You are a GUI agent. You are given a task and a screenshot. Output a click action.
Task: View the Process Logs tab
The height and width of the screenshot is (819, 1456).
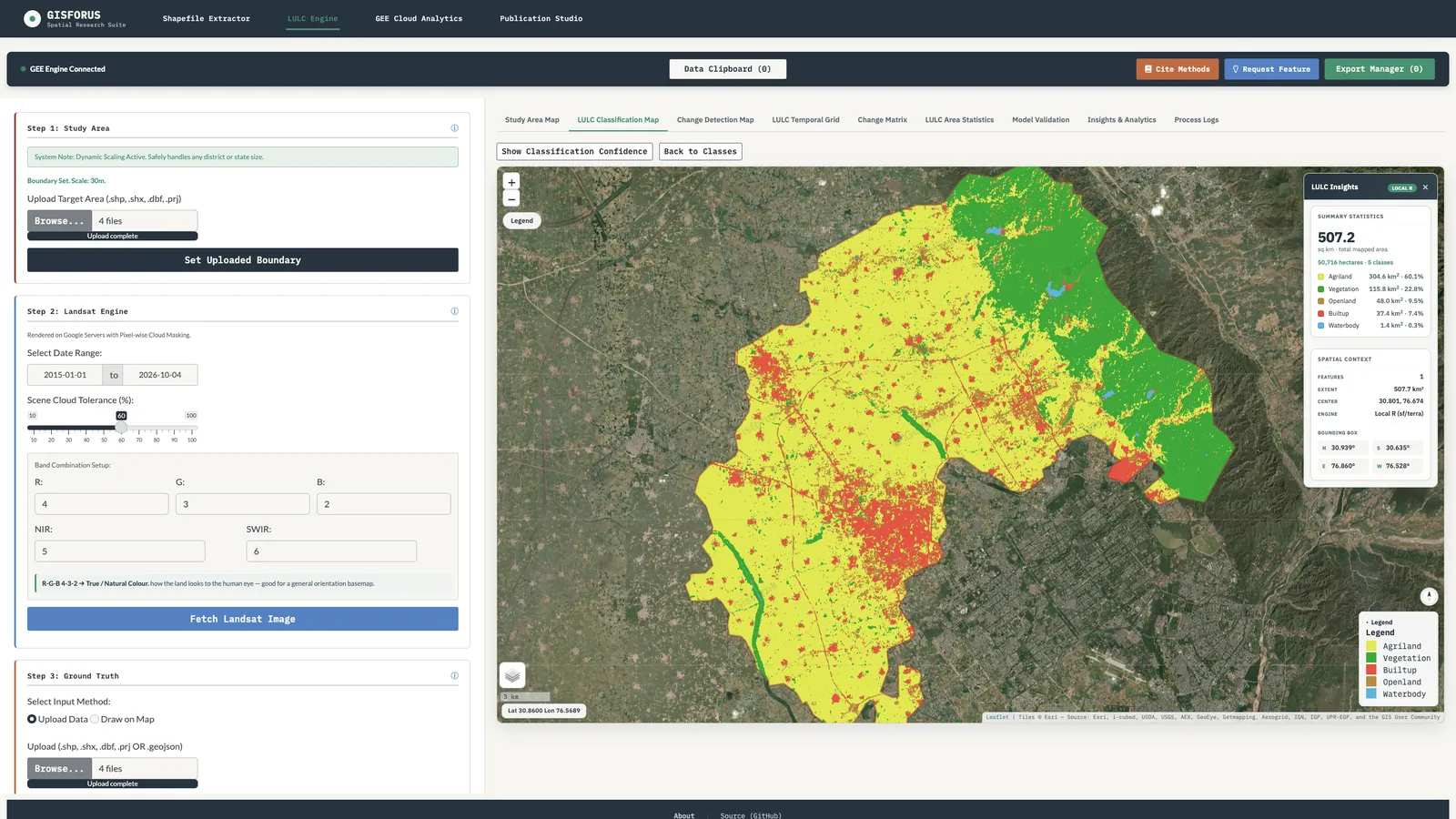pyautogui.click(x=1196, y=120)
